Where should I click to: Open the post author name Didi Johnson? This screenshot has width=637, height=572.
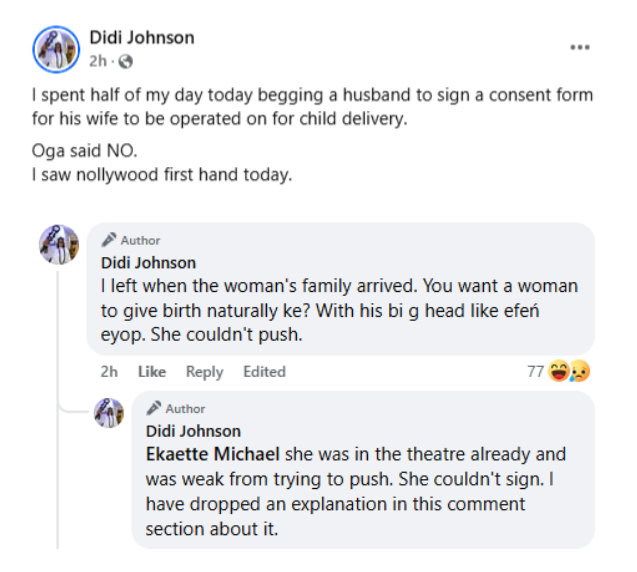(x=142, y=38)
